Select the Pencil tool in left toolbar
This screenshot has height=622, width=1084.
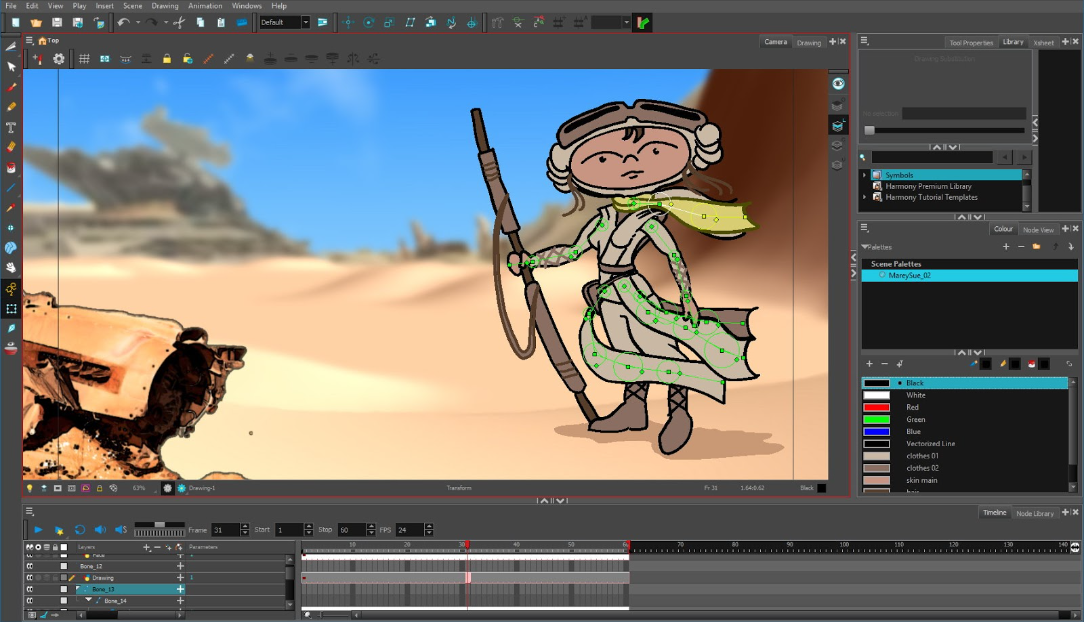11,107
